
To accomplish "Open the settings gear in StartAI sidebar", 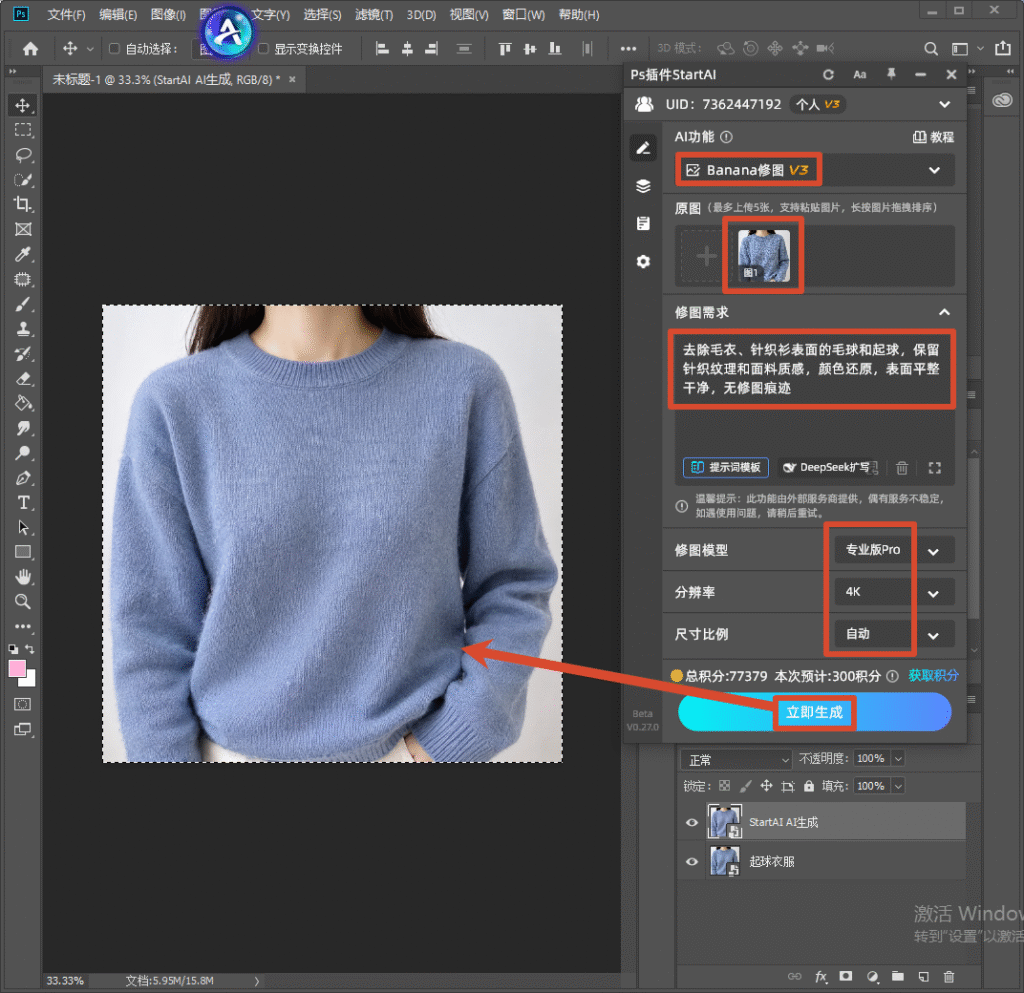I will point(643,262).
